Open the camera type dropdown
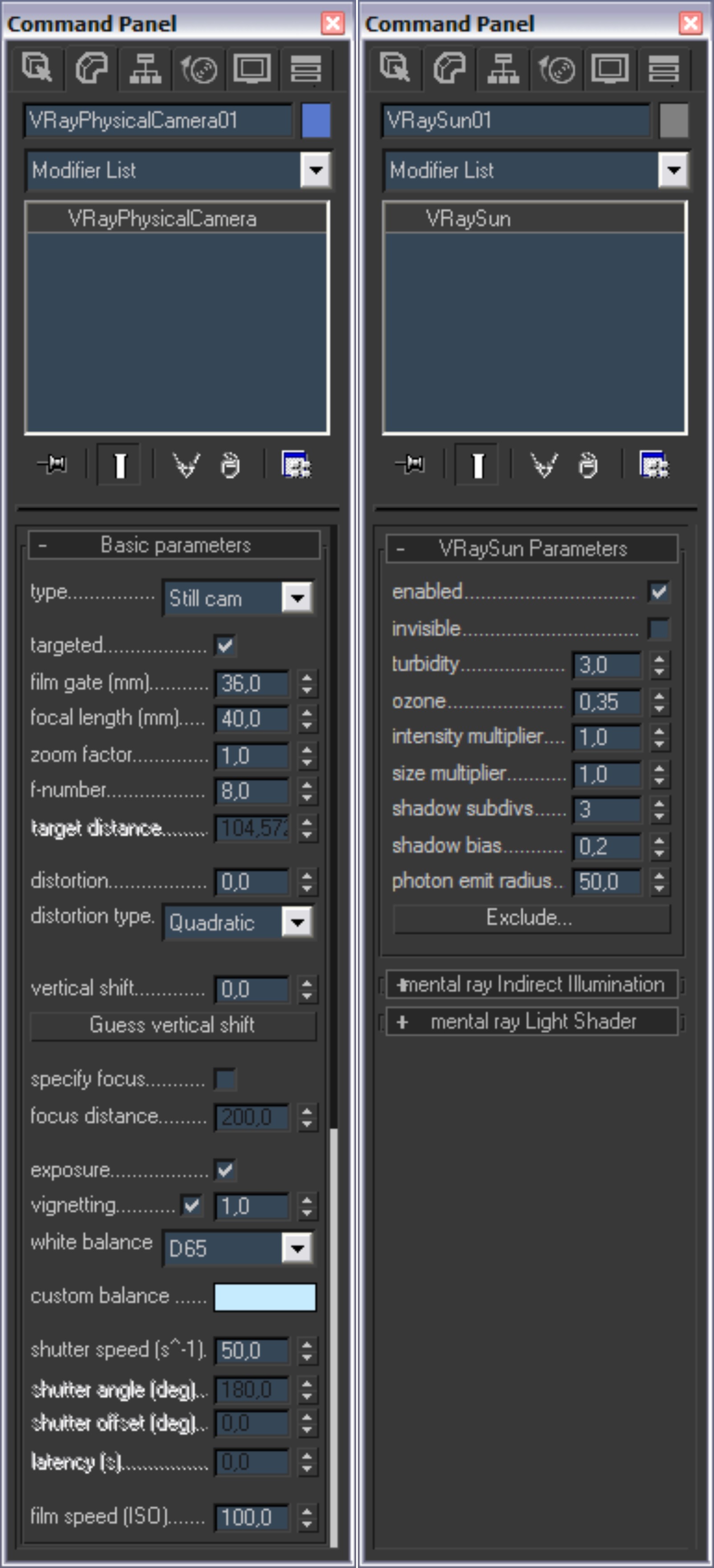714x1568 pixels. 298,598
